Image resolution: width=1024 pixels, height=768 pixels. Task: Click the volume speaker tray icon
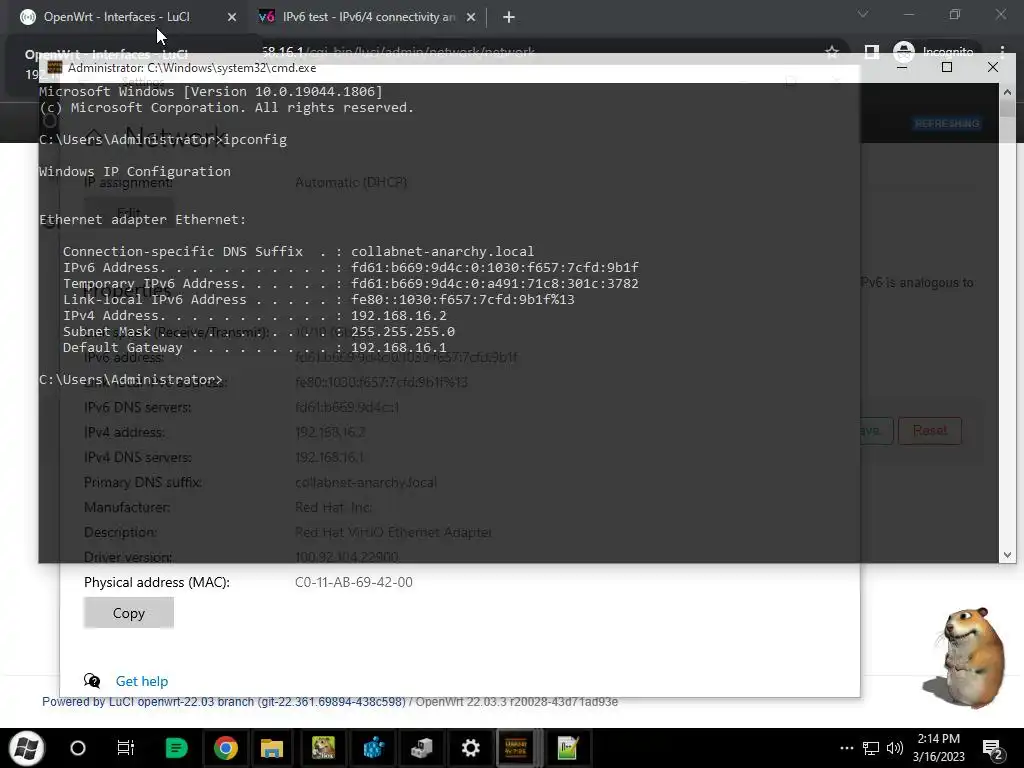coord(895,748)
